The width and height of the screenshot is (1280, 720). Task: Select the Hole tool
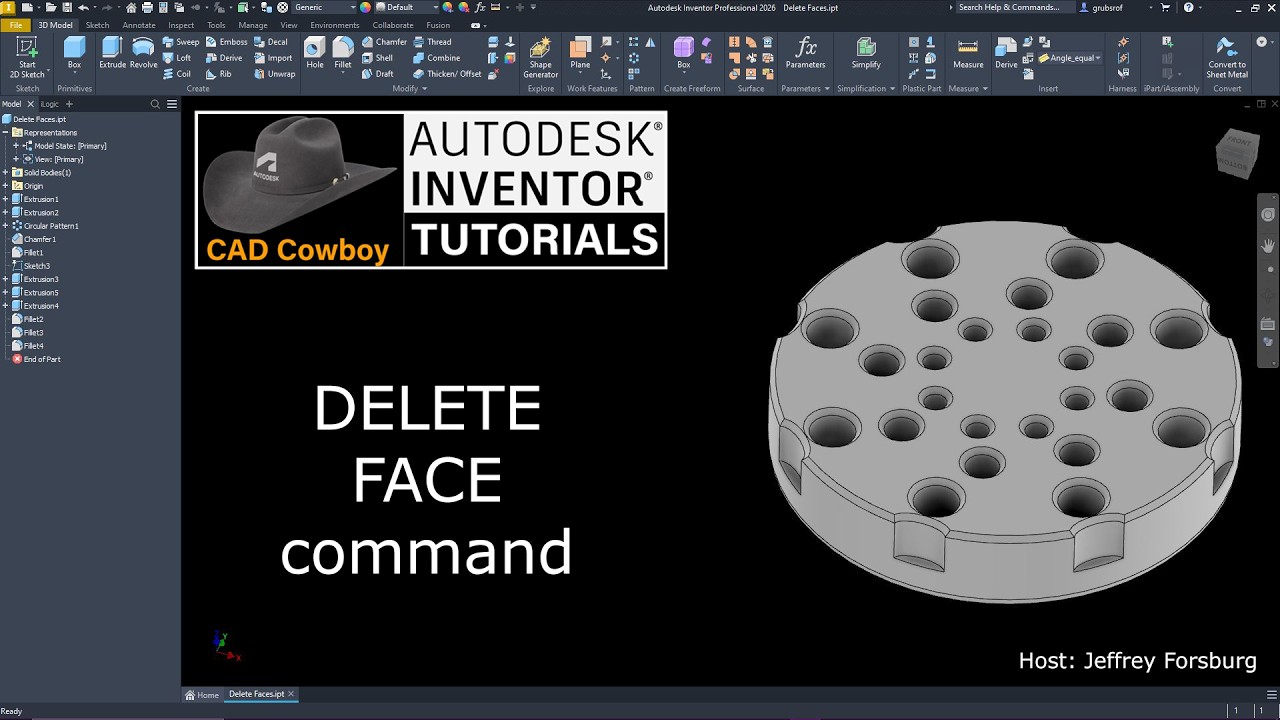coord(315,53)
